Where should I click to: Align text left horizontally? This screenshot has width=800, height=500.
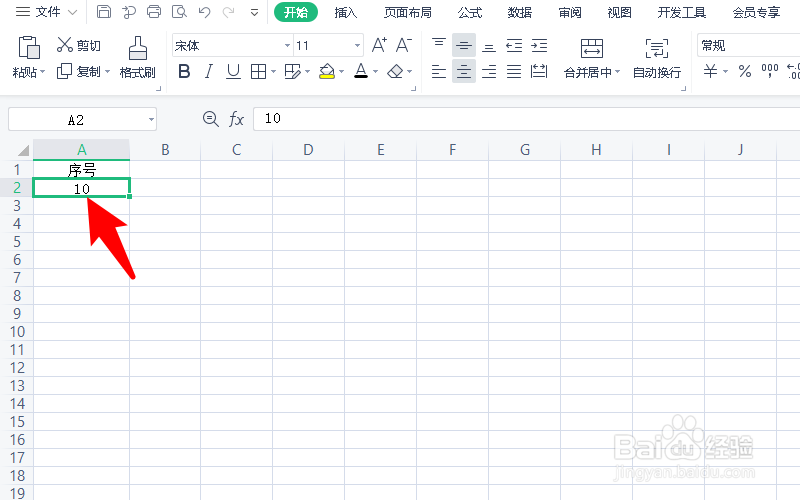tap(439, 71)
